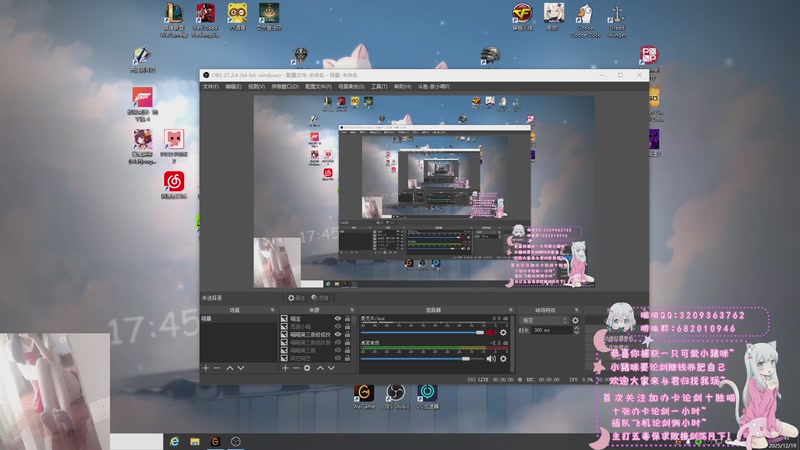Pop out the Audio Mixer dock panel

tap(510, 310)
